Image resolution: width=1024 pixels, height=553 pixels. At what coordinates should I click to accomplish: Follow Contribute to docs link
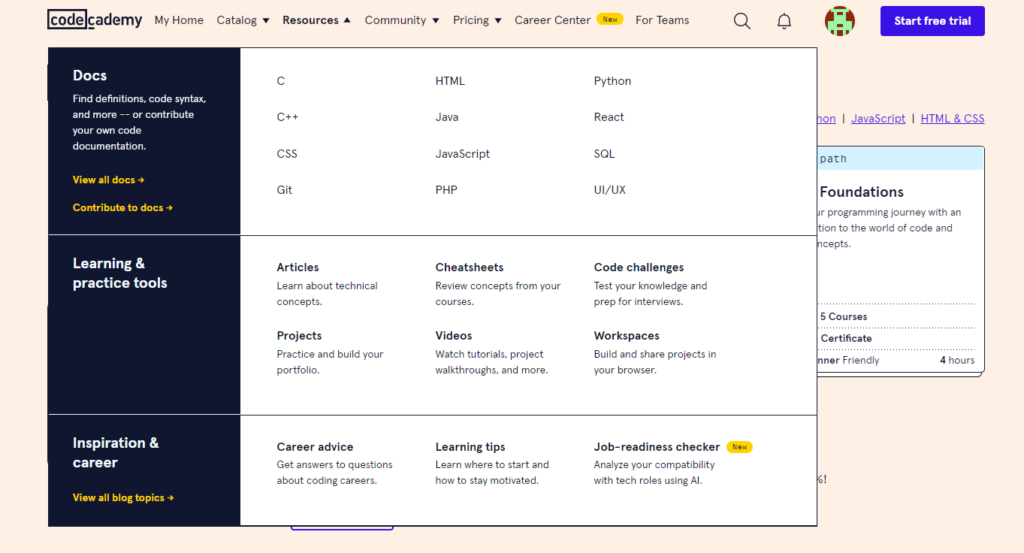(123, 208)
